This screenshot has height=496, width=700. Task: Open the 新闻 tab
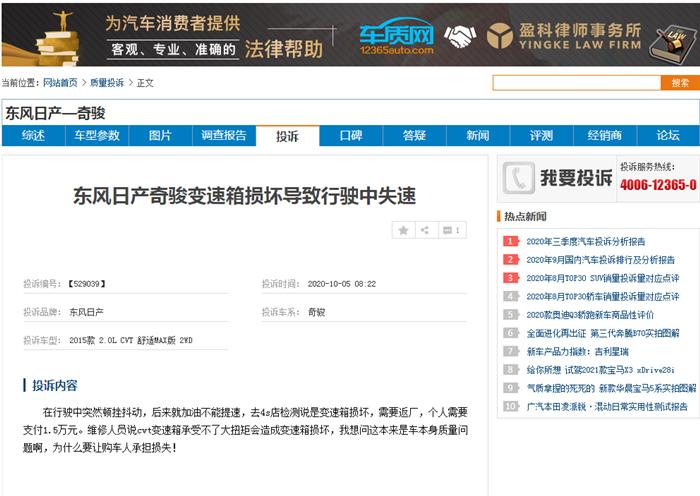click(478, 136)
